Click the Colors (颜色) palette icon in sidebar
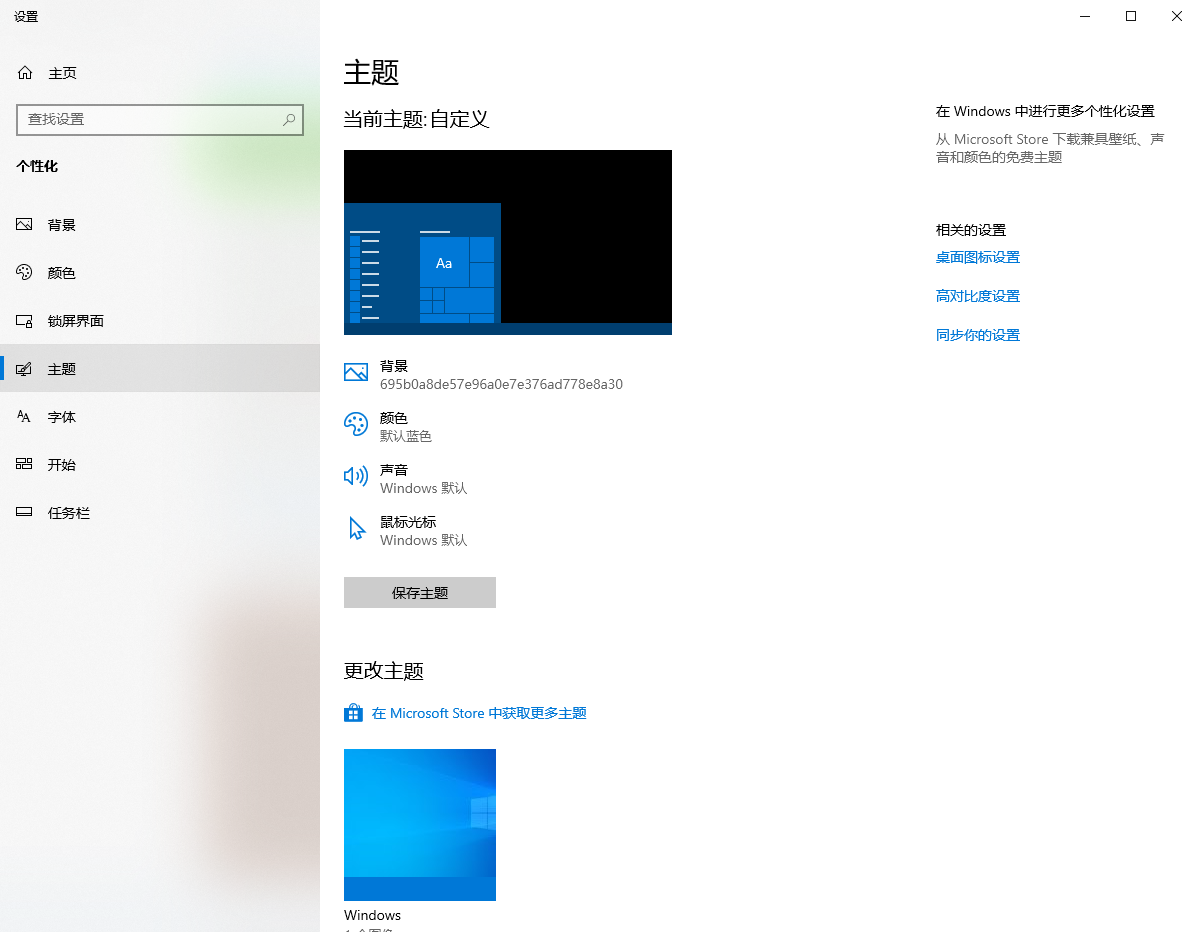This screenshot has height=932, width=1200. [x=25, y=273]
